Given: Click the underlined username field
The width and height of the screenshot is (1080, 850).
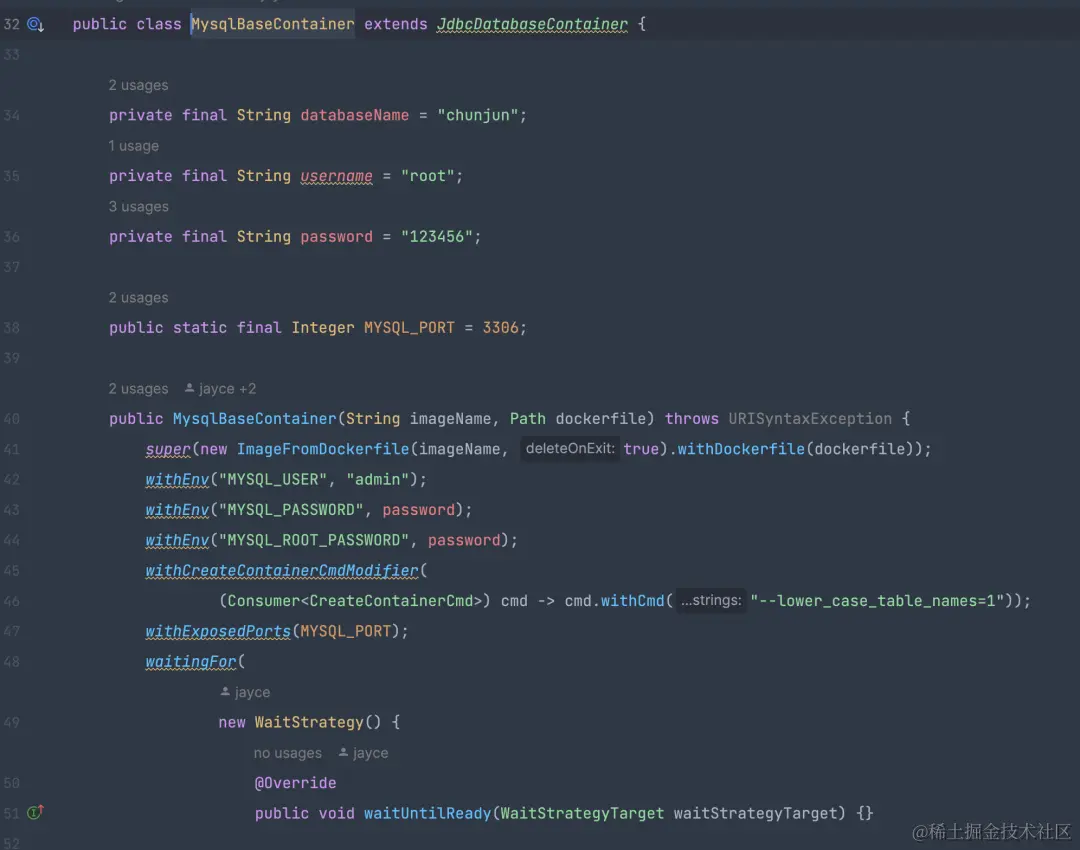Looking at the screenshot, I should pyautogui.click(x=336, y=176).
